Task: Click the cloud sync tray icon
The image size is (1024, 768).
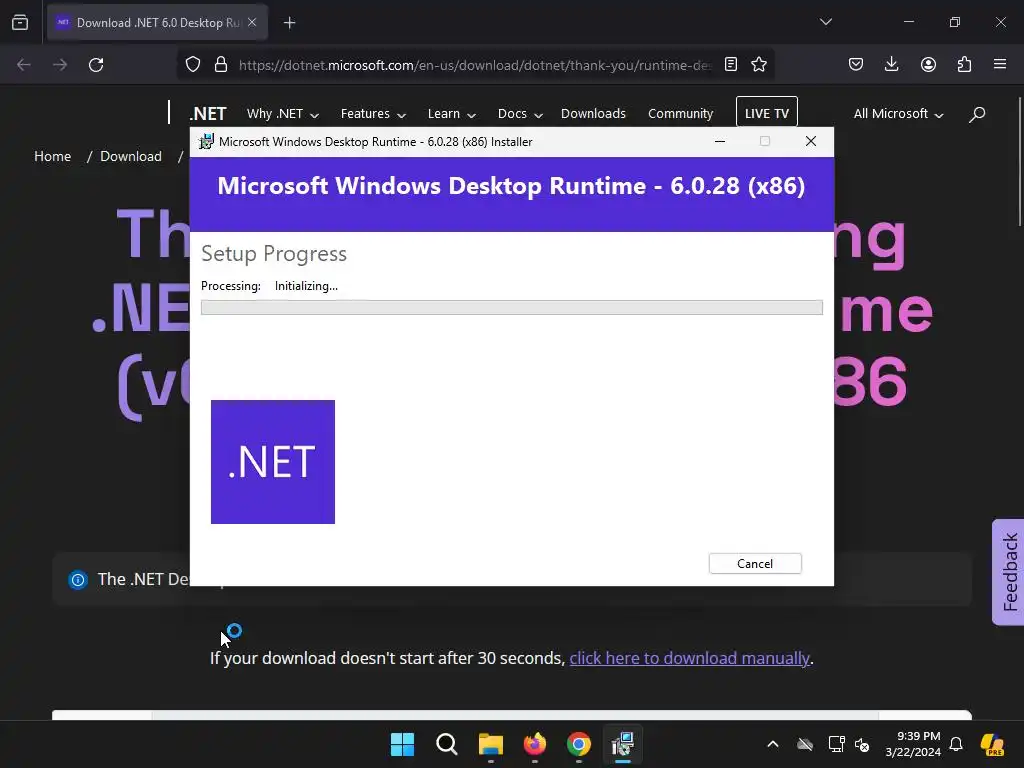Action: 805,744
